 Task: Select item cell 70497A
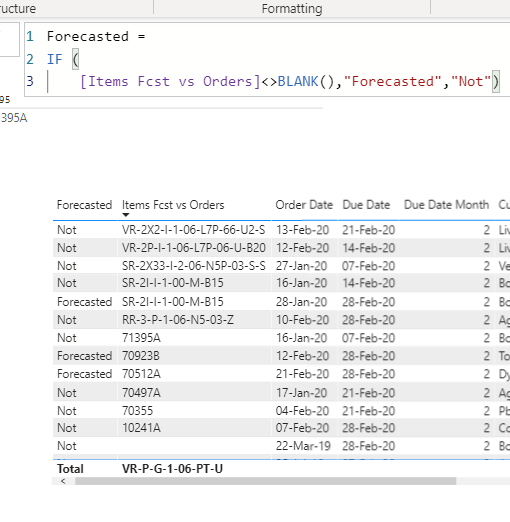141,393
